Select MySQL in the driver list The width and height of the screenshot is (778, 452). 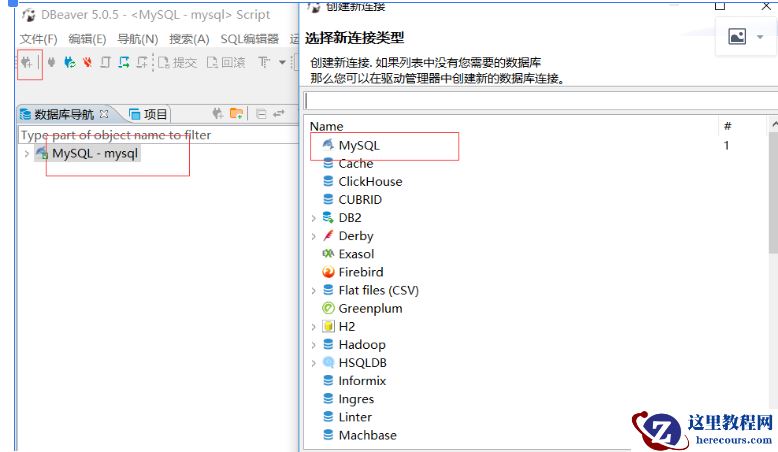(359, 145)
